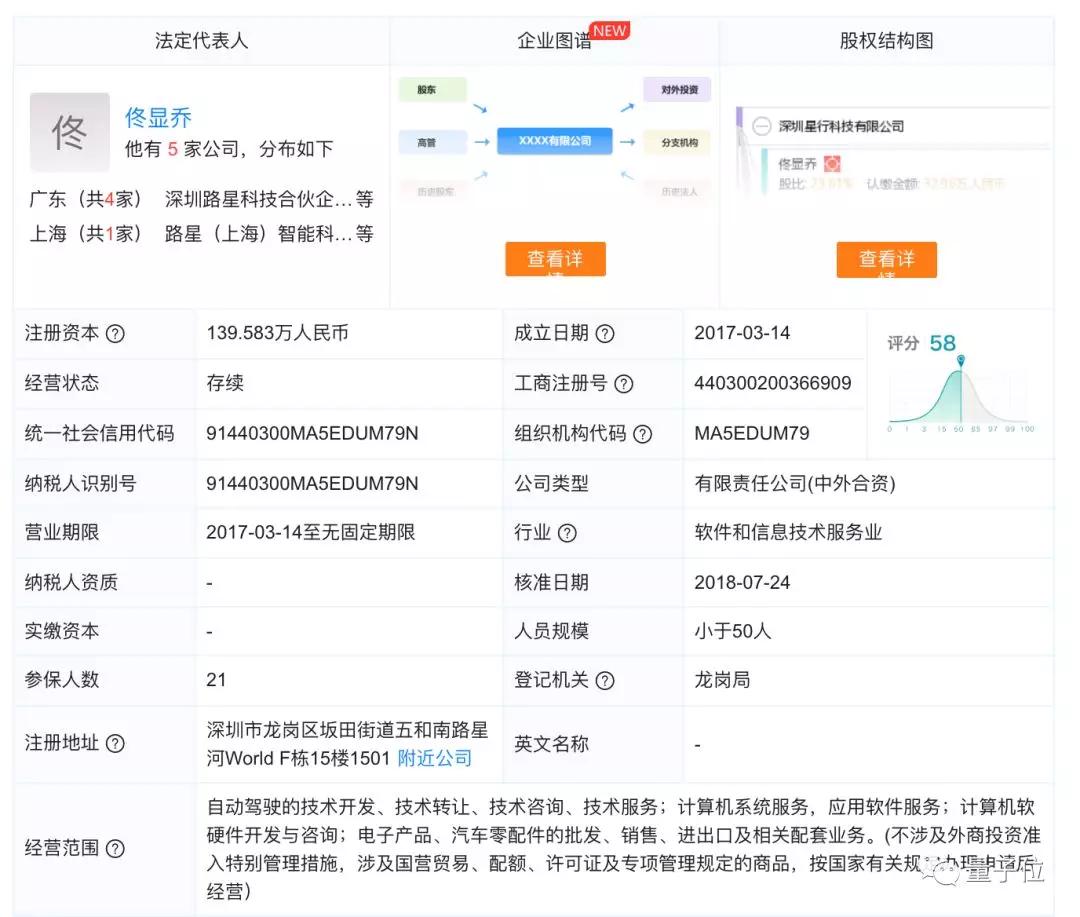Open the 股权结构图 tab
Viewport: 1080px width, 917px height.
[886, 41]
